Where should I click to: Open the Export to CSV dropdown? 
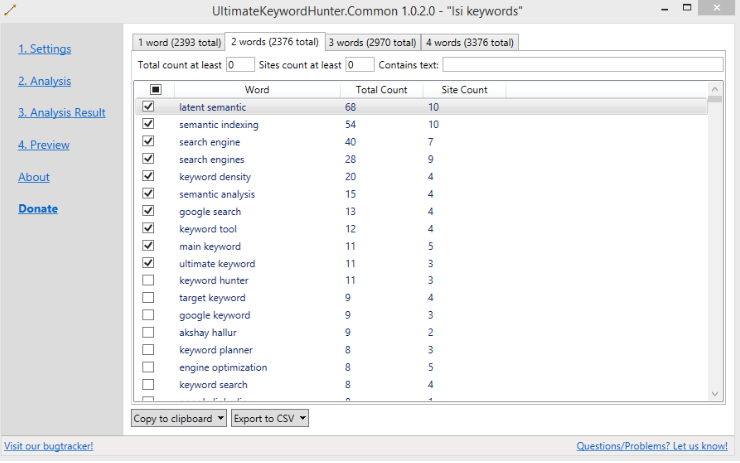270,418
